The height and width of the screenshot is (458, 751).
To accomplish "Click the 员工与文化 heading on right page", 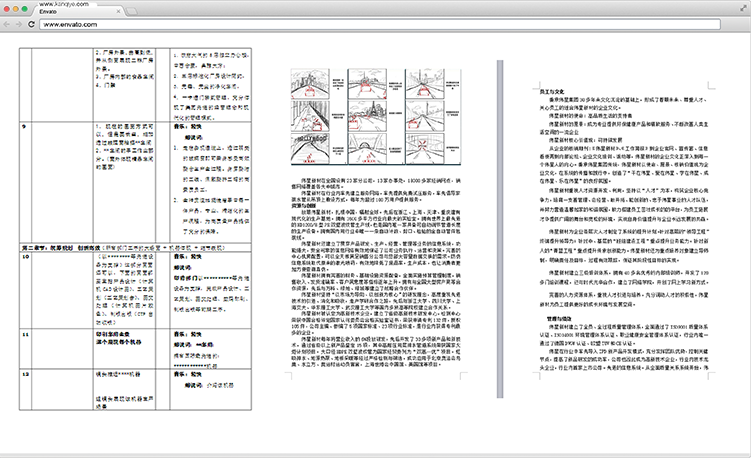I will pyautogui.click(x=538, y=91).
